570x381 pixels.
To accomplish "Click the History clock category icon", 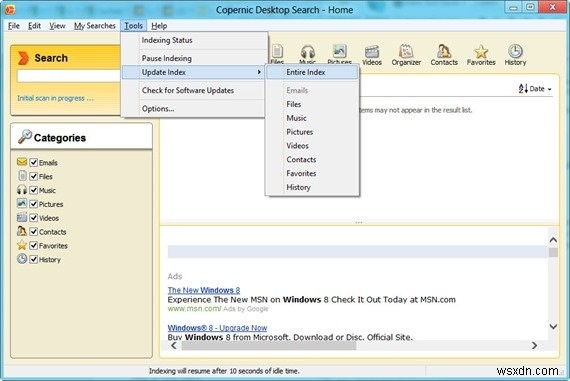I will point(22,258).
